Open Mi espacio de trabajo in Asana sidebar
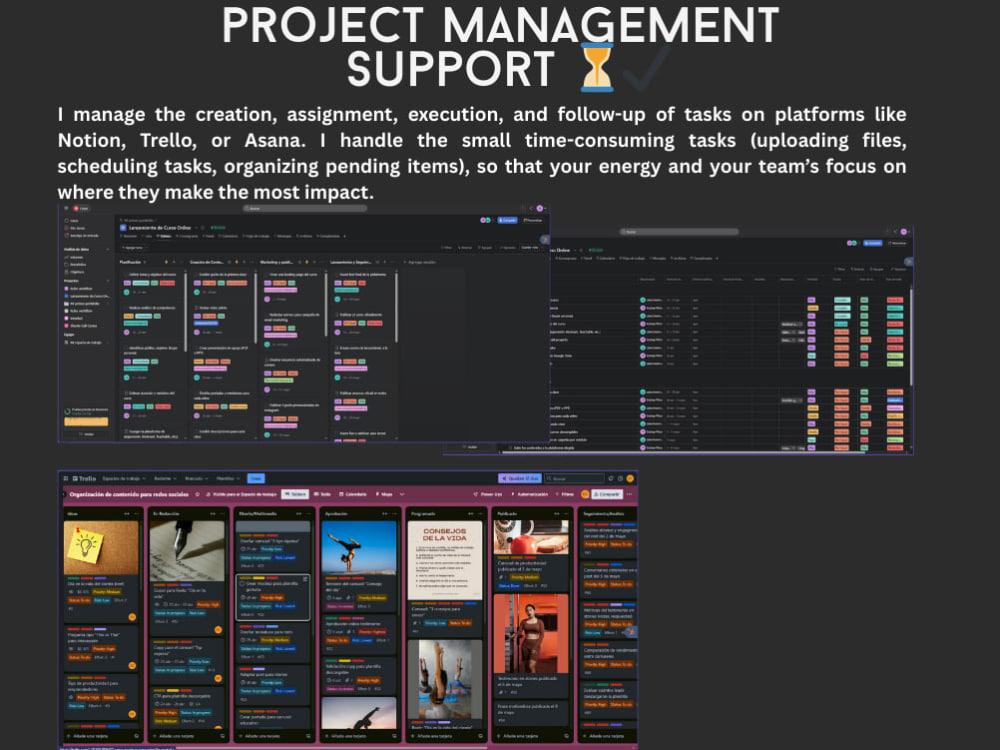Viewport: 1000px width, 750px height. pyautogui.click(x=82, y=342)
